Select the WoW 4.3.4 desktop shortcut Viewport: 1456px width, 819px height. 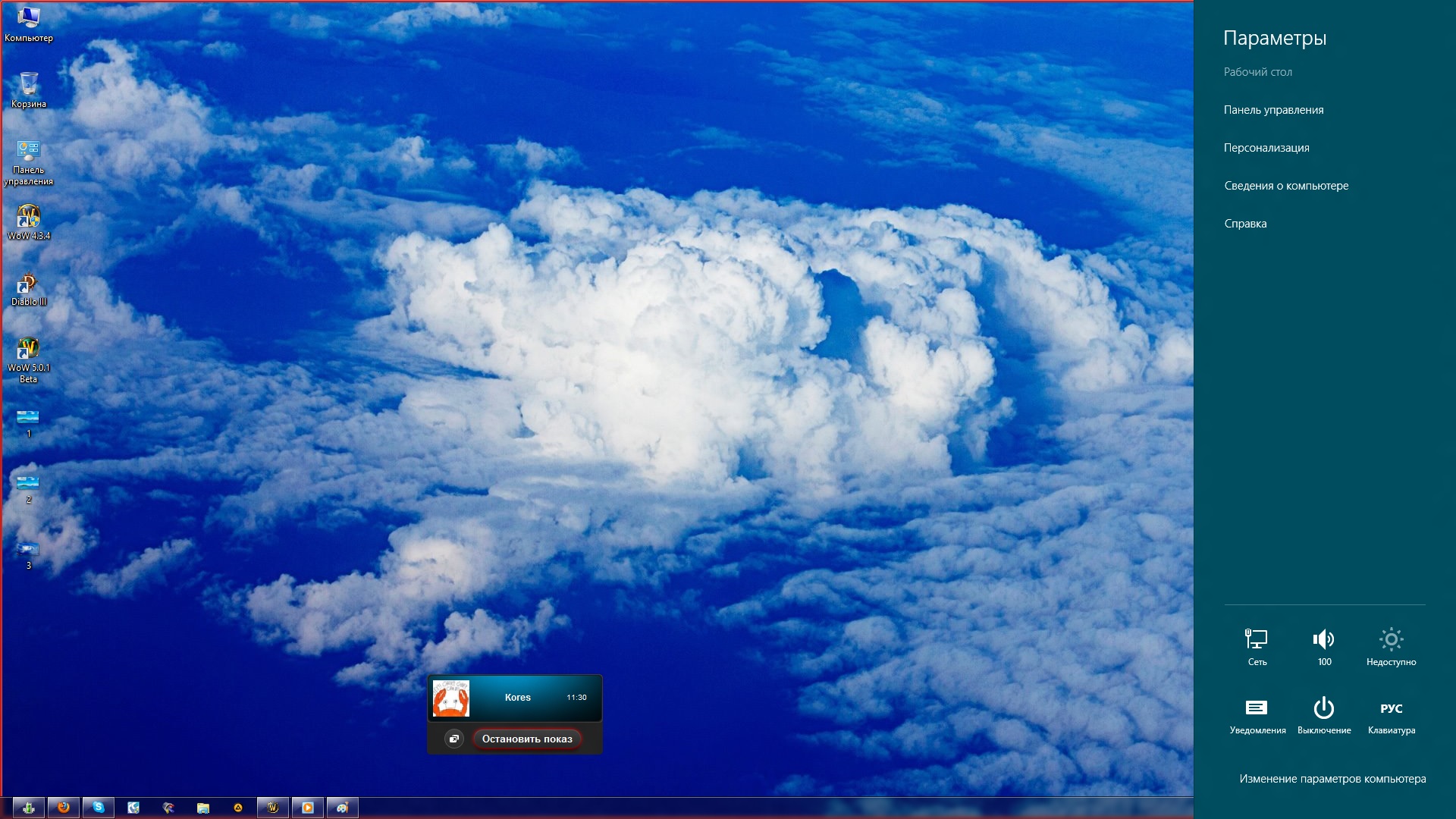[x=29, y=223]
